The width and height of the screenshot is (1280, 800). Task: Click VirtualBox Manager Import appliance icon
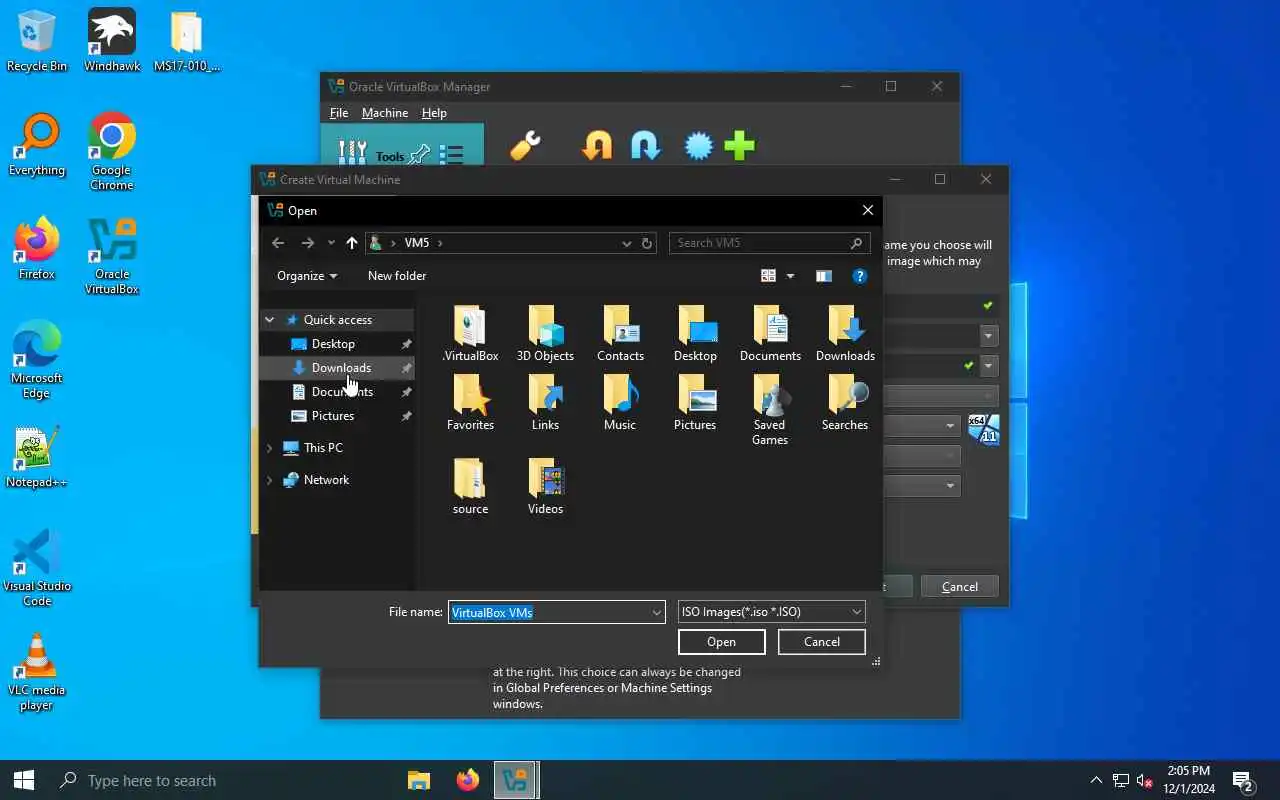click(x=597, y=147)
